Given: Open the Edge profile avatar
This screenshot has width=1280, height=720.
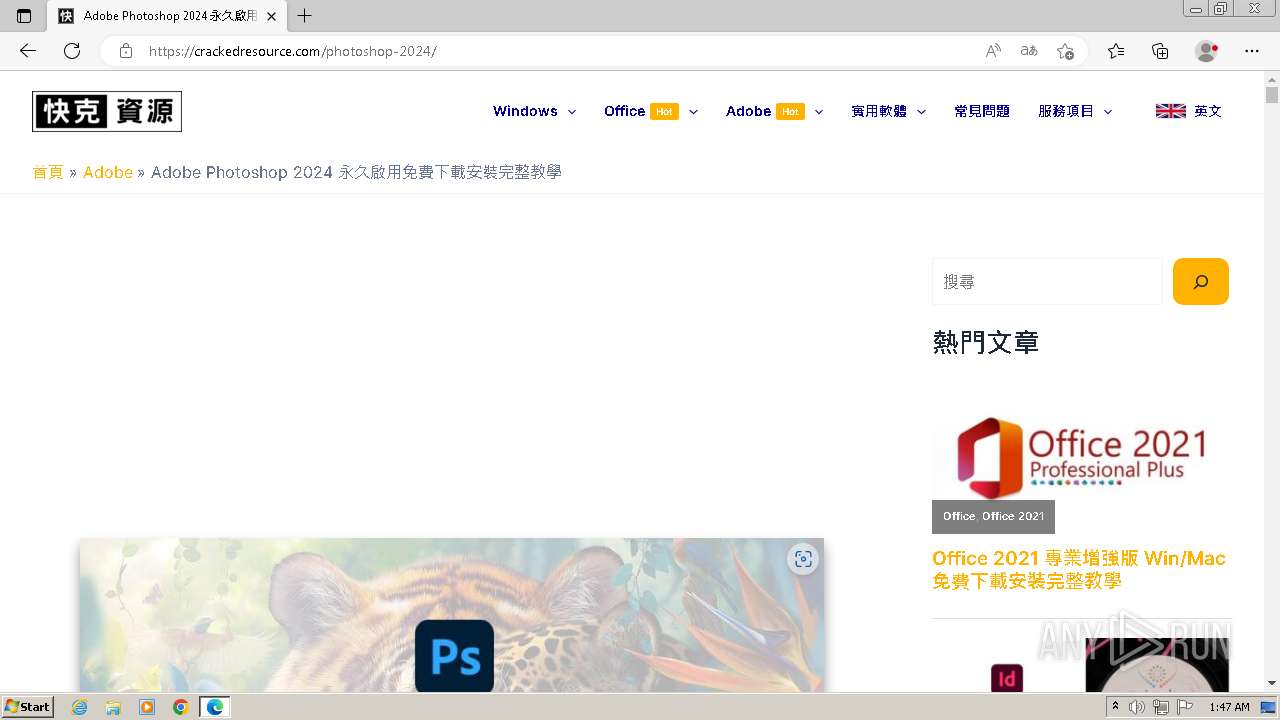Looking at the screenshot, I should [1207, 51].
